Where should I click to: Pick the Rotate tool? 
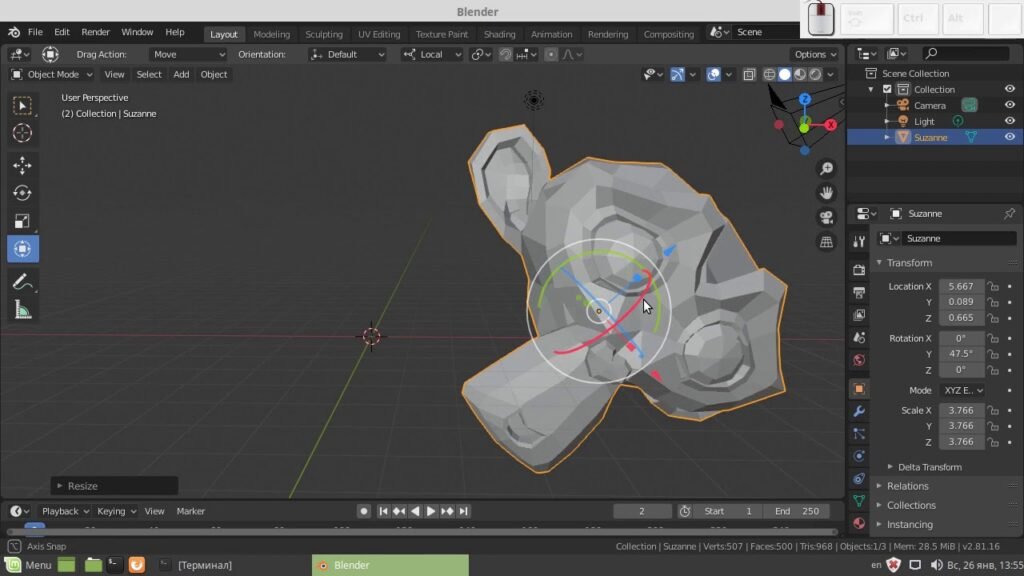(22, 193)
